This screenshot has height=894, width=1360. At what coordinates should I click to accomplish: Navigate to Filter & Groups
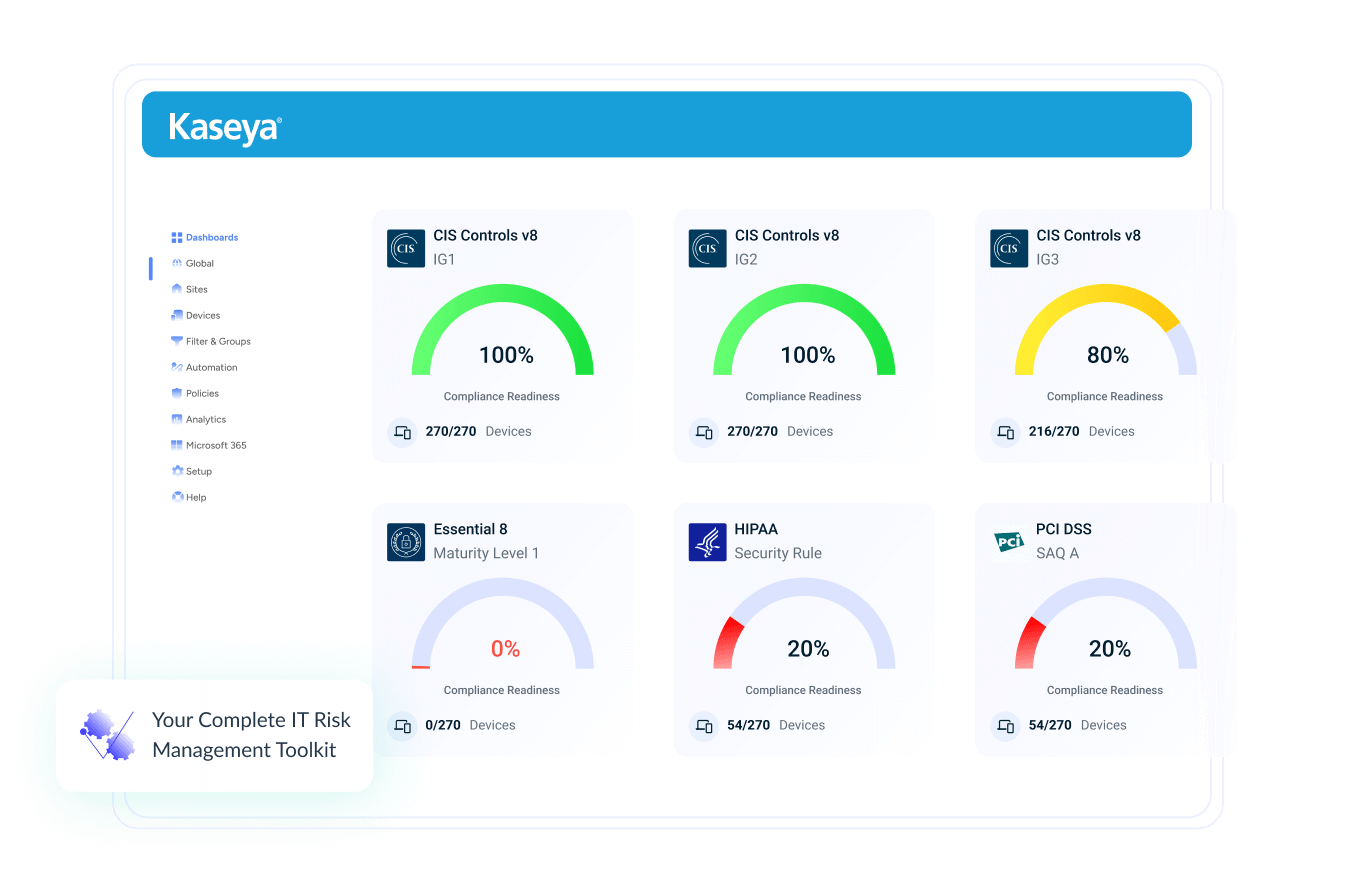[211, 342]
